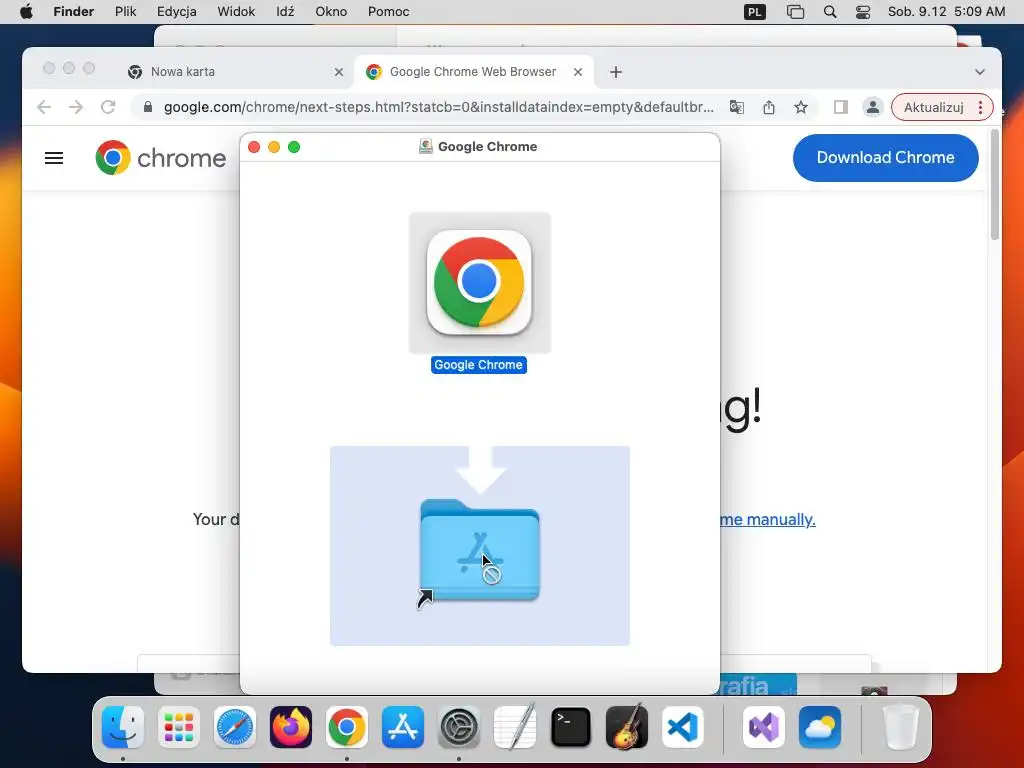Close the Google Chrome Web Browser tab
The image size is (1024, 768).
[x=578, y=72]
